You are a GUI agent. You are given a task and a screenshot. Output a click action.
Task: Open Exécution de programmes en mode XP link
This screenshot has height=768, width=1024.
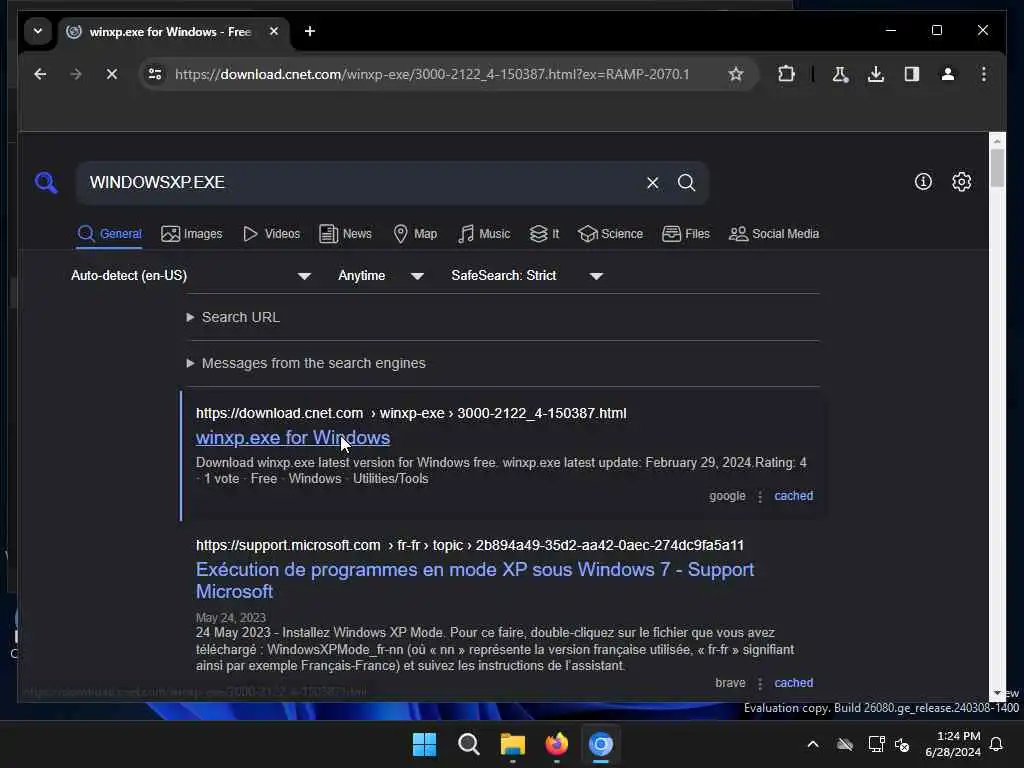click(x=475, y=581)
